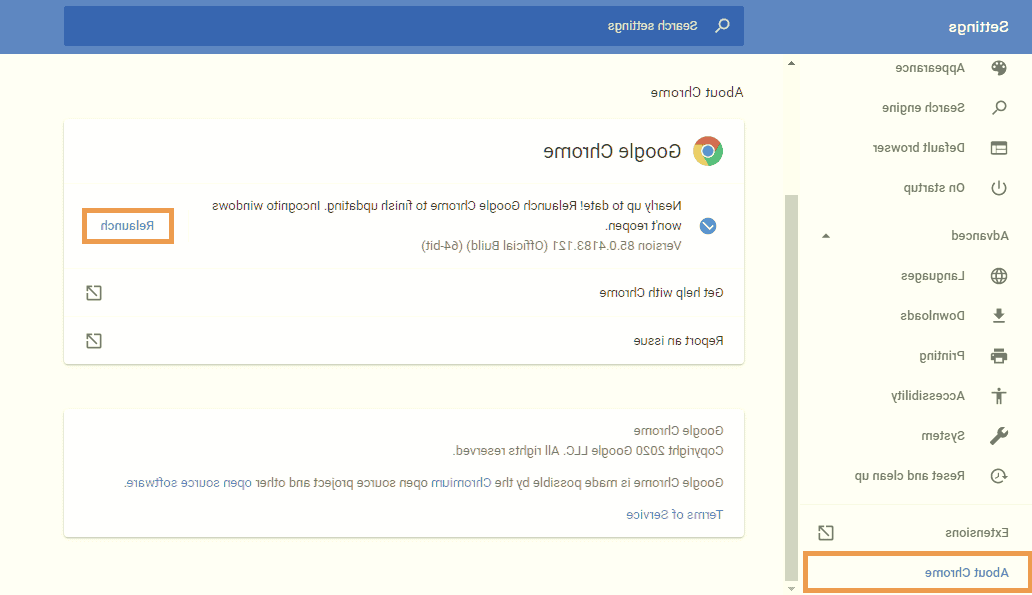The image size is (1032, 595).
Task: Collapse the Advanced section in sidebar
Action: click(825, 236)
